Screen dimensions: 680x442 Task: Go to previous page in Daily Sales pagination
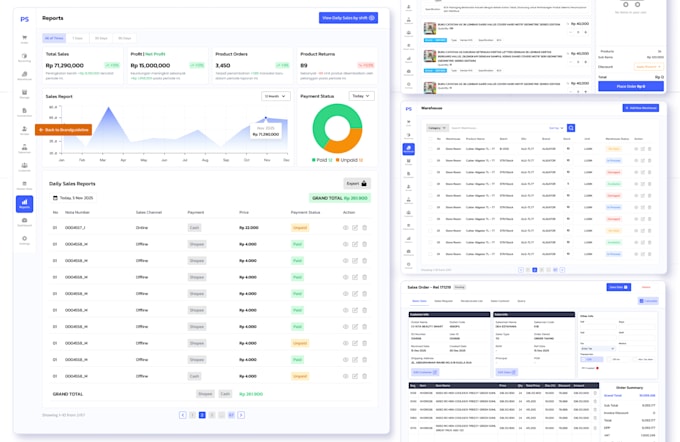(x=183, y=415)
